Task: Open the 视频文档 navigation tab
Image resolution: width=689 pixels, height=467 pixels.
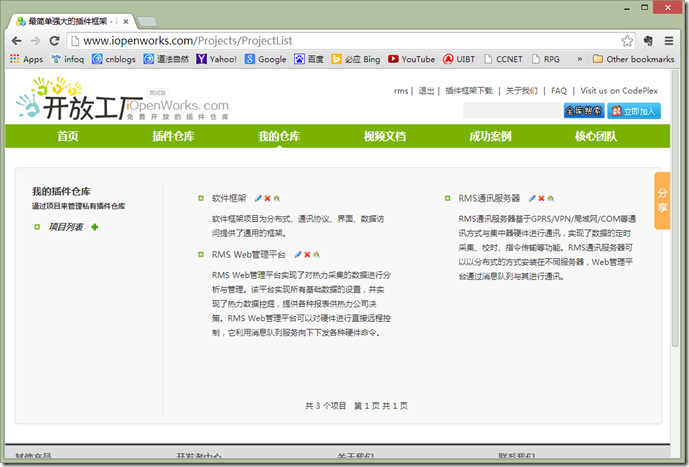Action: 384,136
